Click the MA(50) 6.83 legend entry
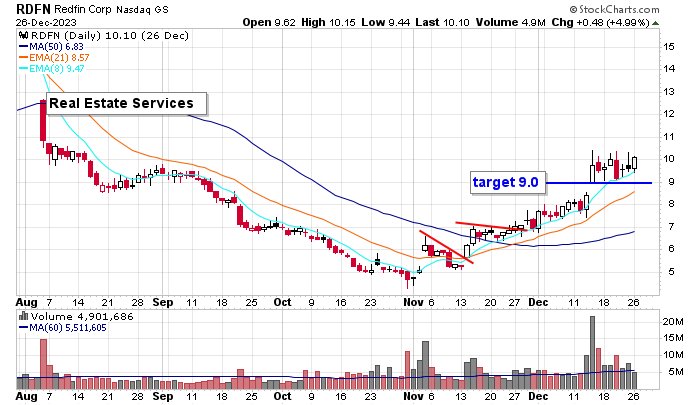The image size is (700, 405). [51, 46]
